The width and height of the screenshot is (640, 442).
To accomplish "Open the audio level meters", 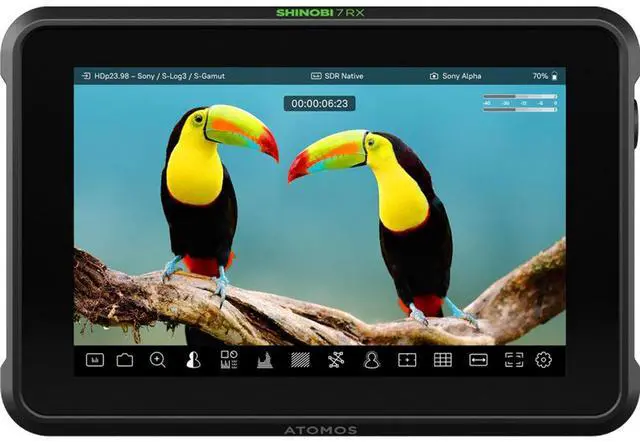I will (520, 103).
